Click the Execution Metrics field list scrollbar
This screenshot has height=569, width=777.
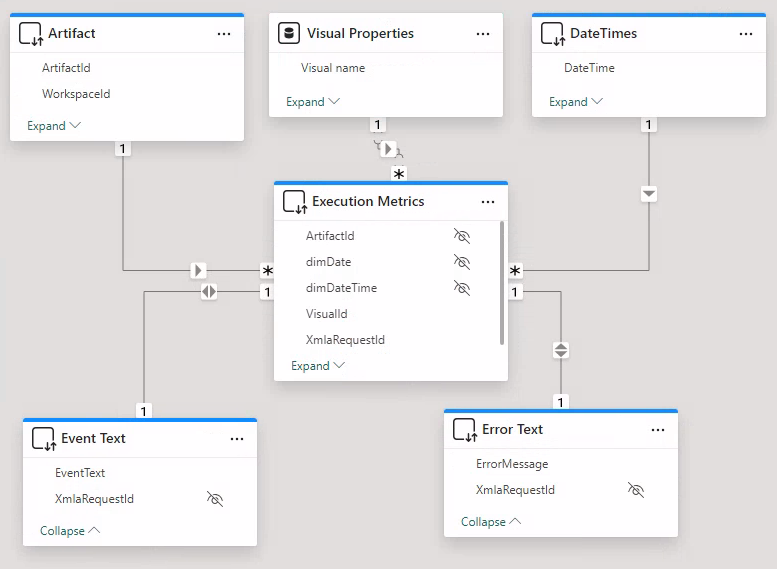click(x=502, y=282)
